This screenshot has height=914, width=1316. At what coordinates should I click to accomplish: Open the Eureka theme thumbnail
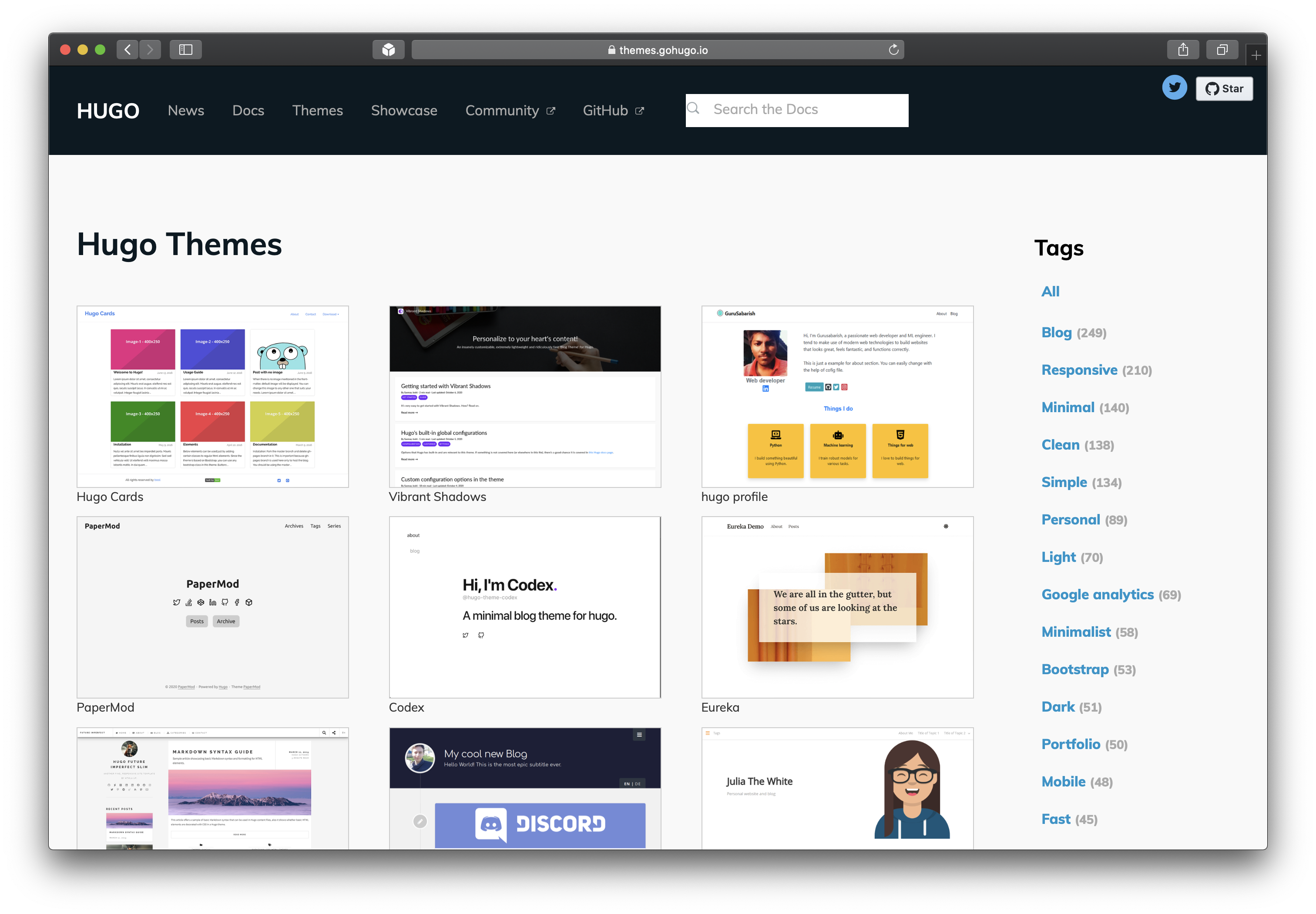837,607
